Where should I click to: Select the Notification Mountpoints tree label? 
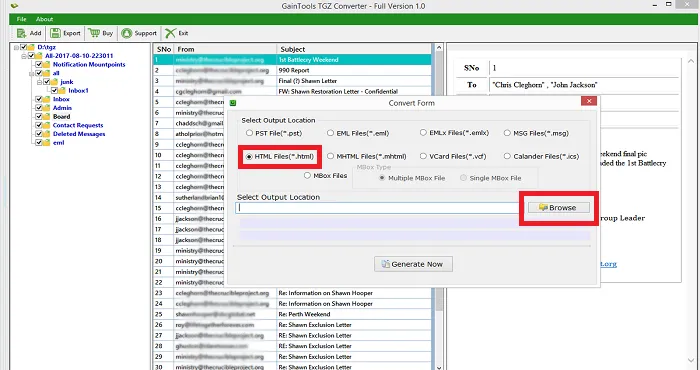click(x=89, y=64)
